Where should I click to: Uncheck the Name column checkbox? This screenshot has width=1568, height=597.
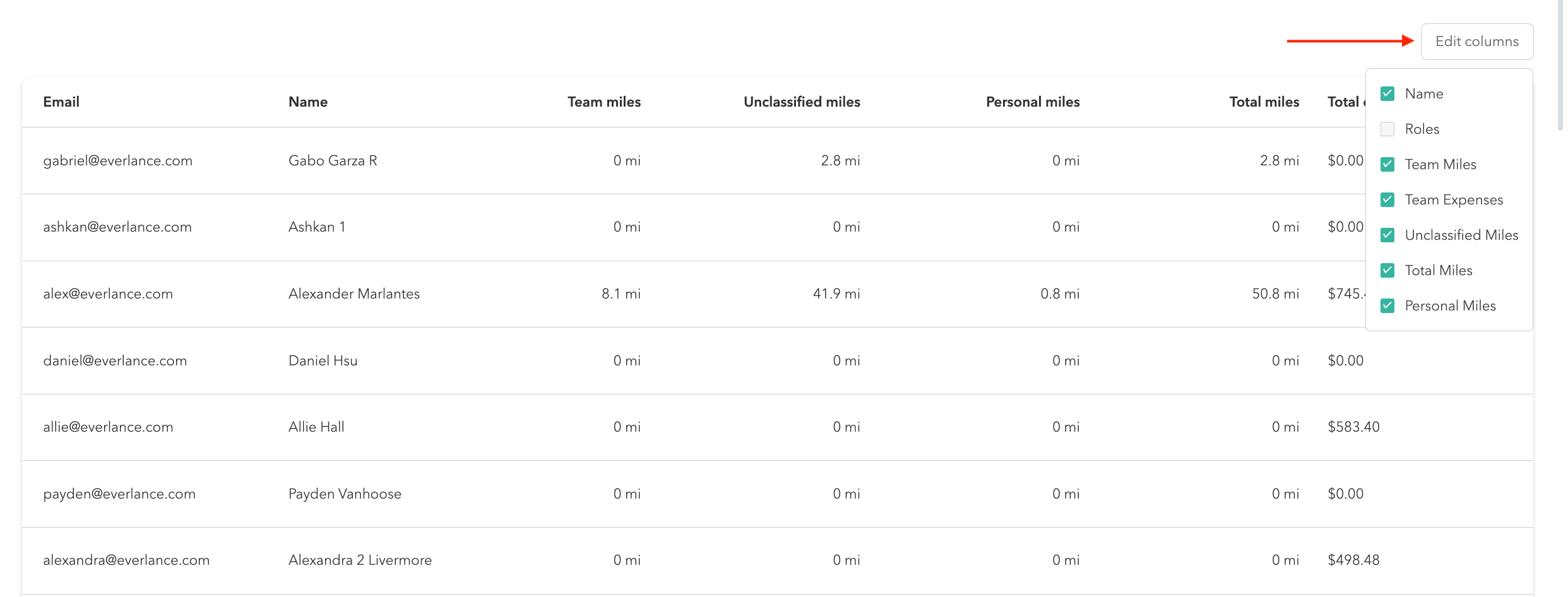1387,94
